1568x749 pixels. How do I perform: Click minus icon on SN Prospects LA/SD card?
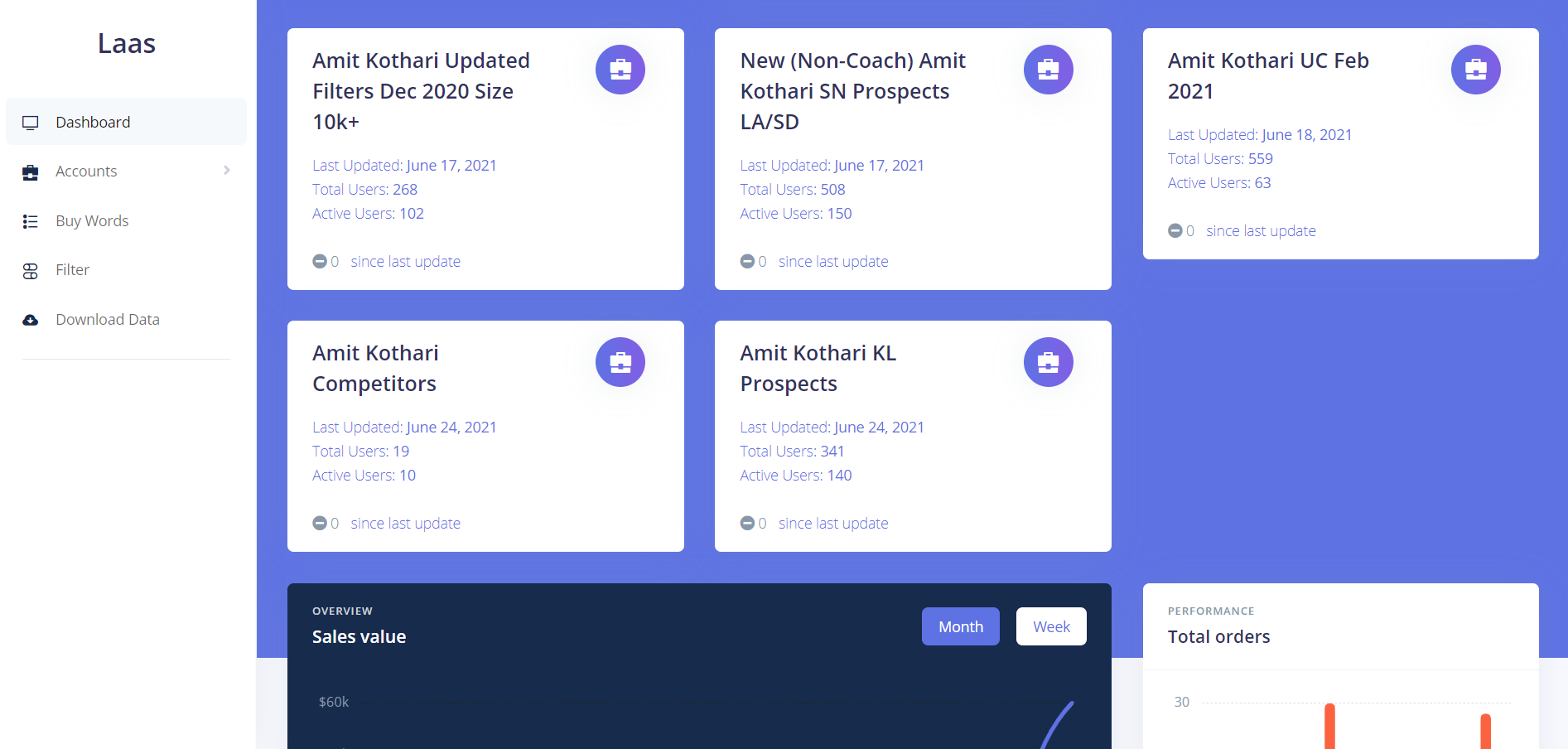[x=747, y=261]
